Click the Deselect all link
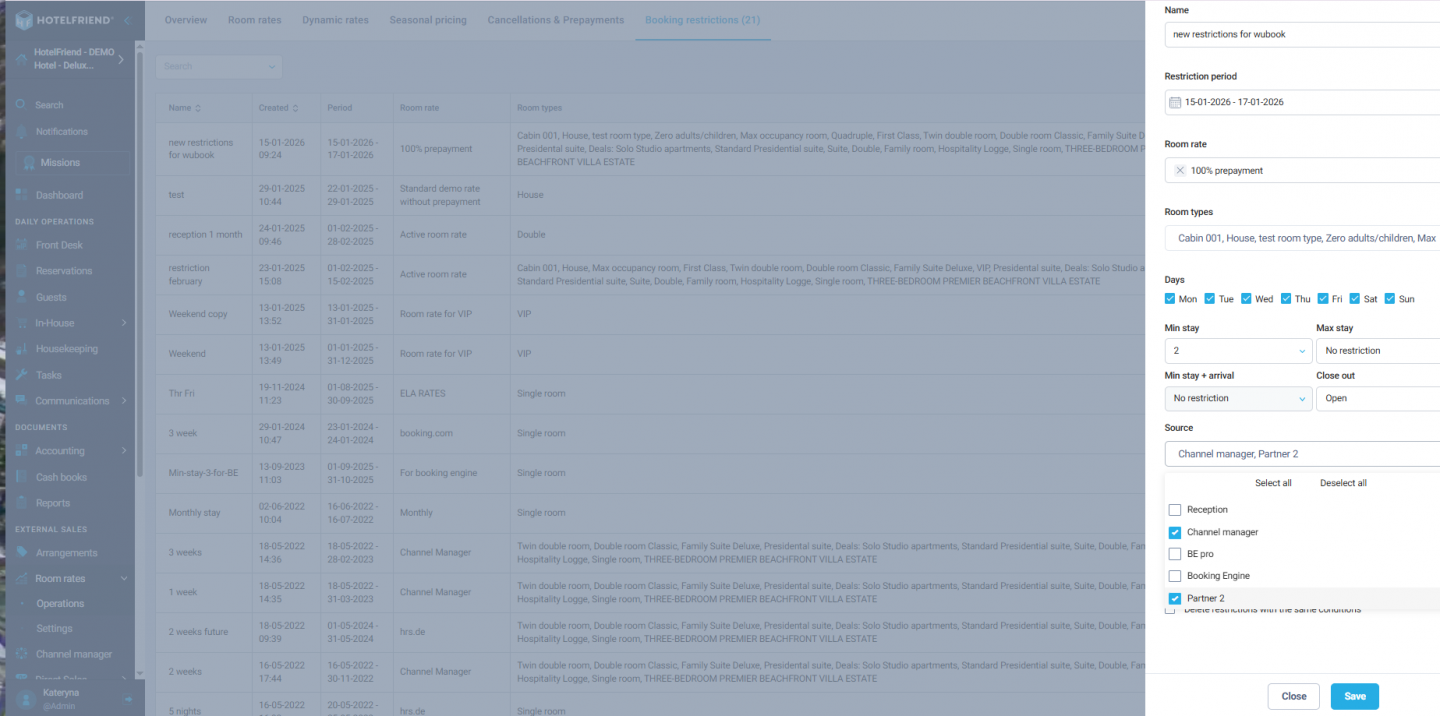 (x=1343, y=483)
